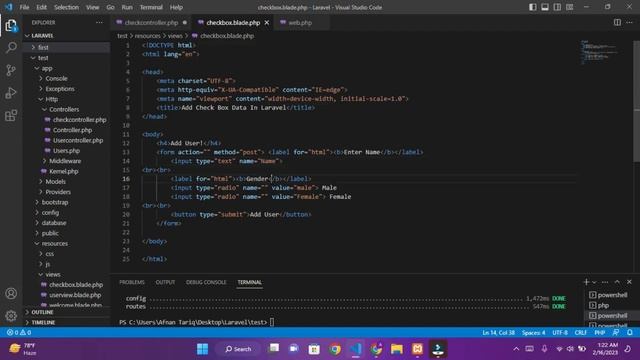This screenshot has height=360, width=640.
Task: Open the Terminal menu
Action: 151,7
